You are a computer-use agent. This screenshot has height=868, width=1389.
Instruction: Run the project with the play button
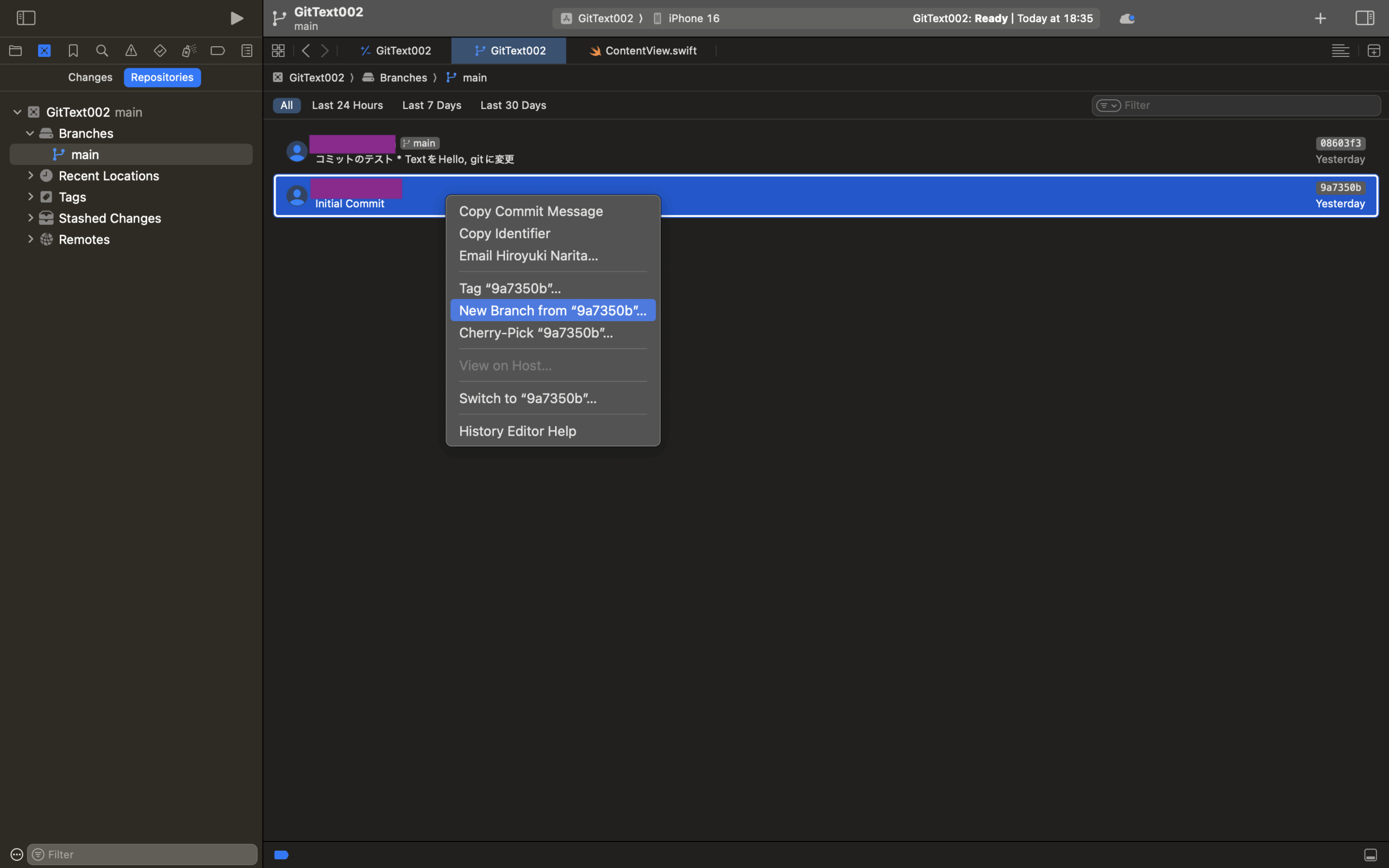237,18
